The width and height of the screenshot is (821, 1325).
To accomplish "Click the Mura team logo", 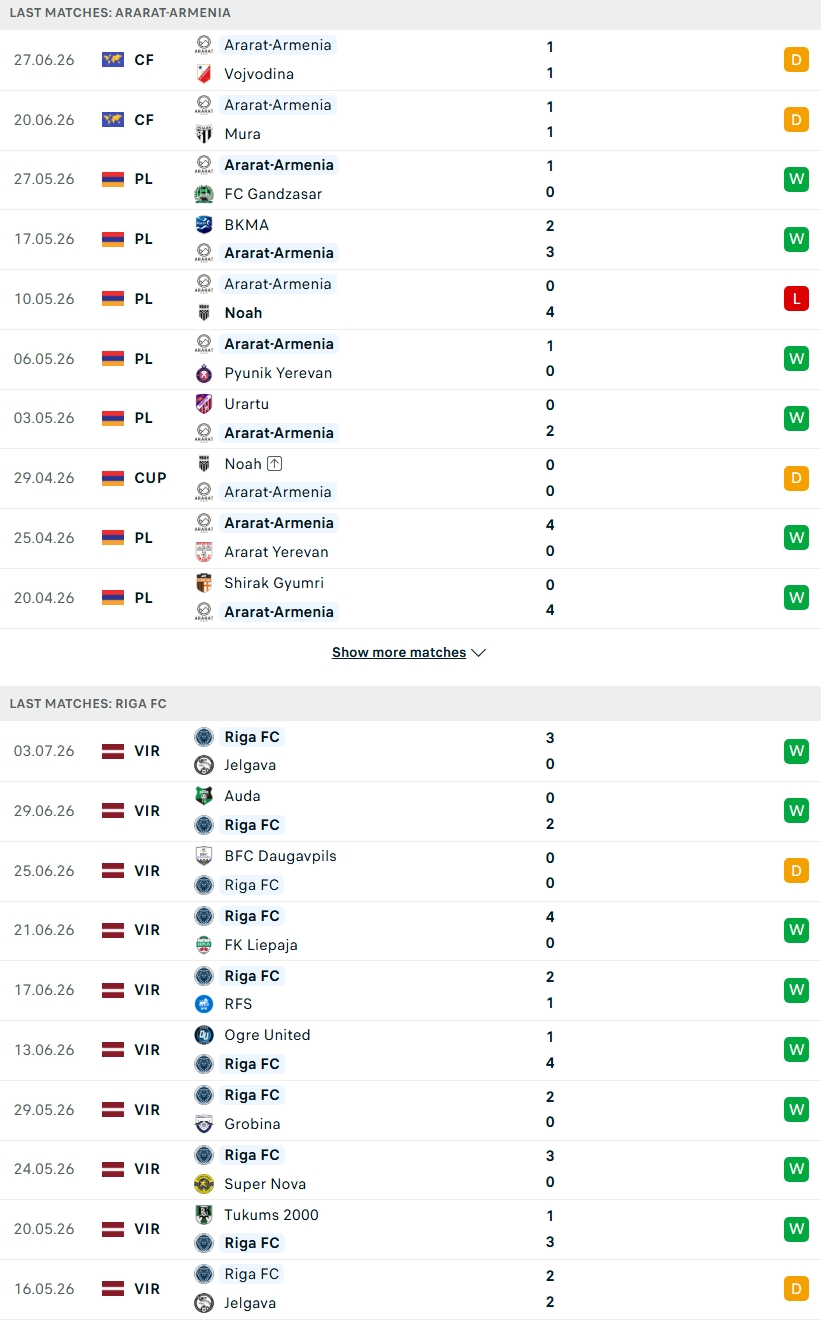I will [204, 134].
